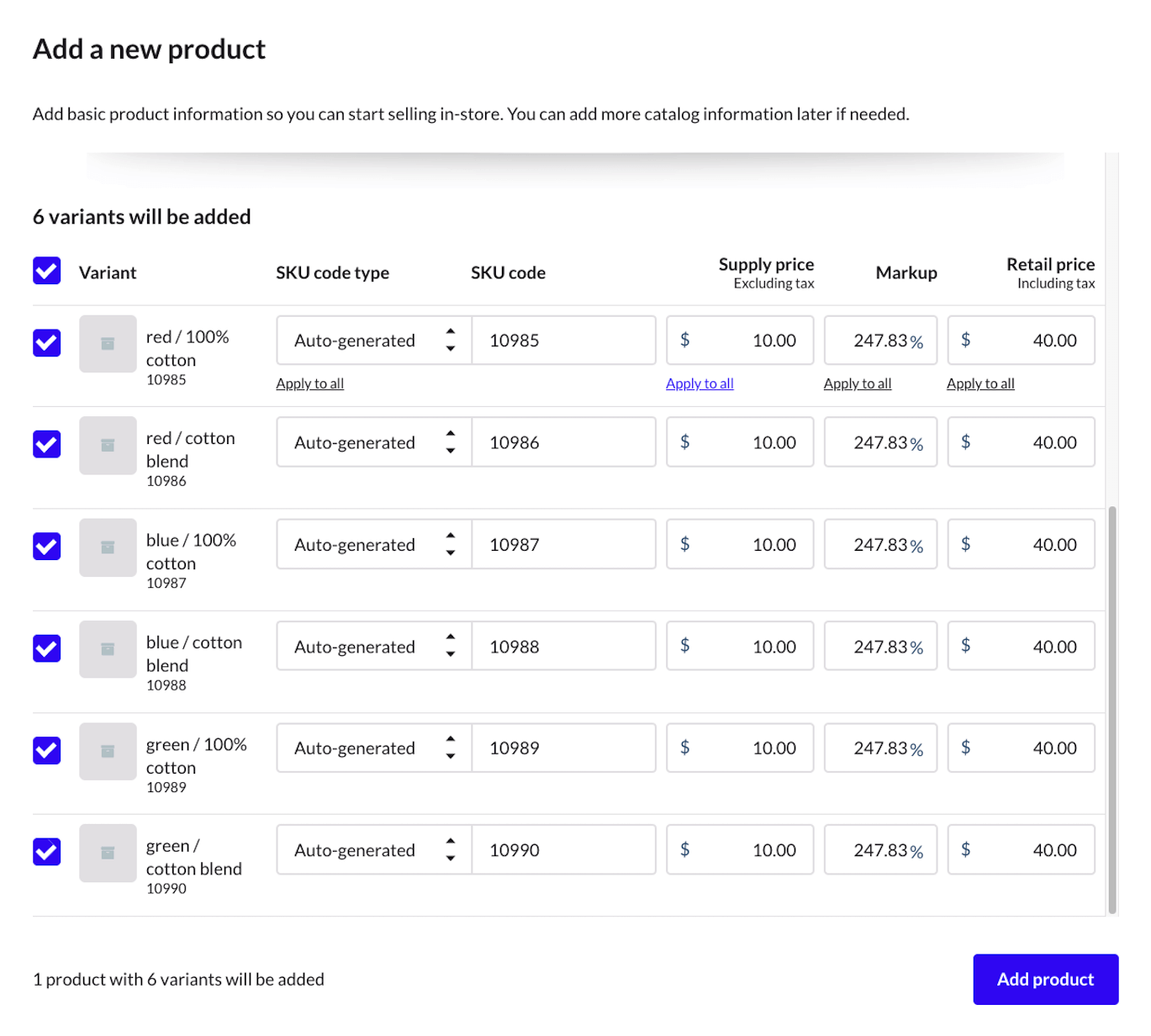1151x1036 pixels.
Task: Select the Markup field showing 247.83 for variant 10986
Action: pos(879,441)
